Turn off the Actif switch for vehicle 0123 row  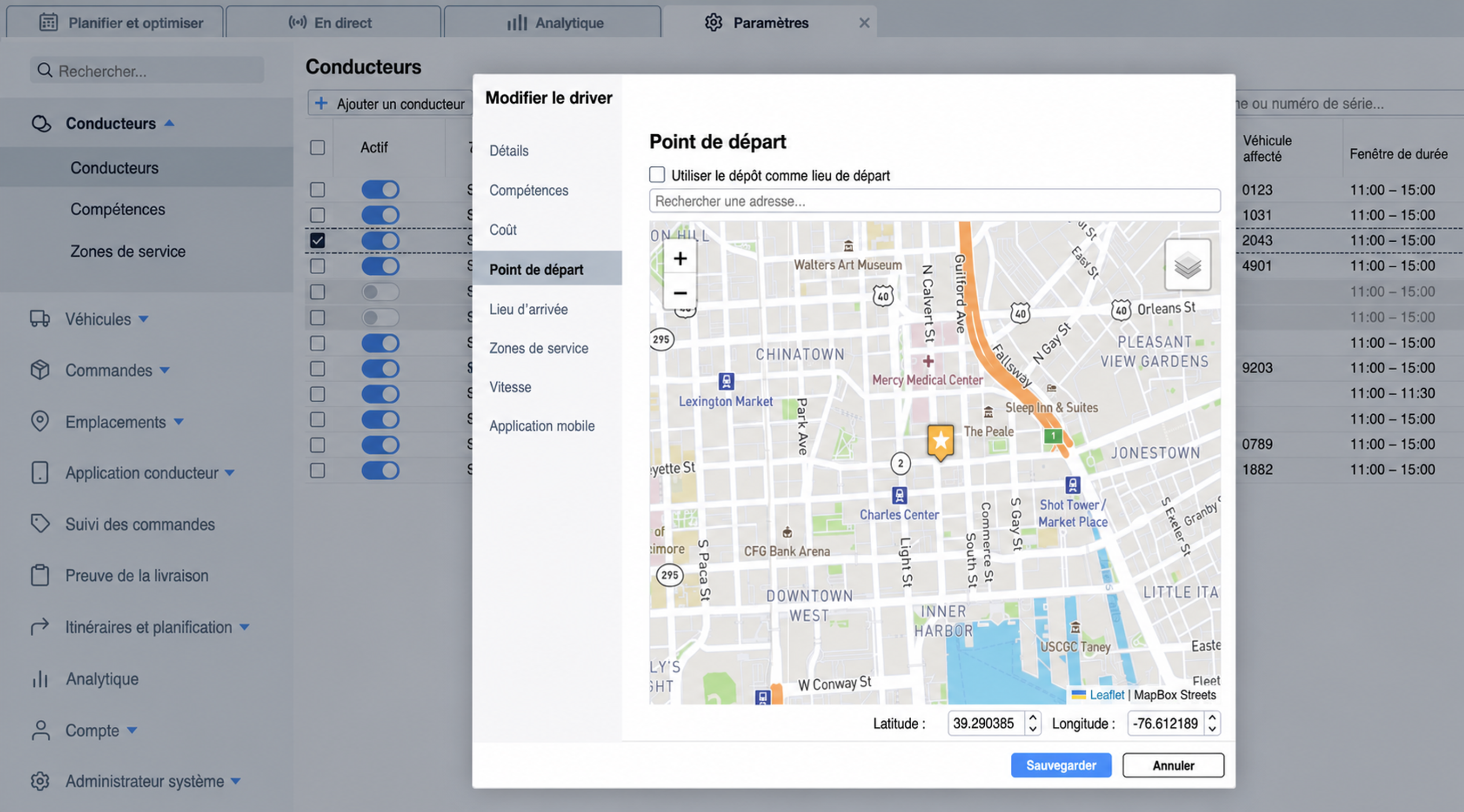click(x=380, y=190)
